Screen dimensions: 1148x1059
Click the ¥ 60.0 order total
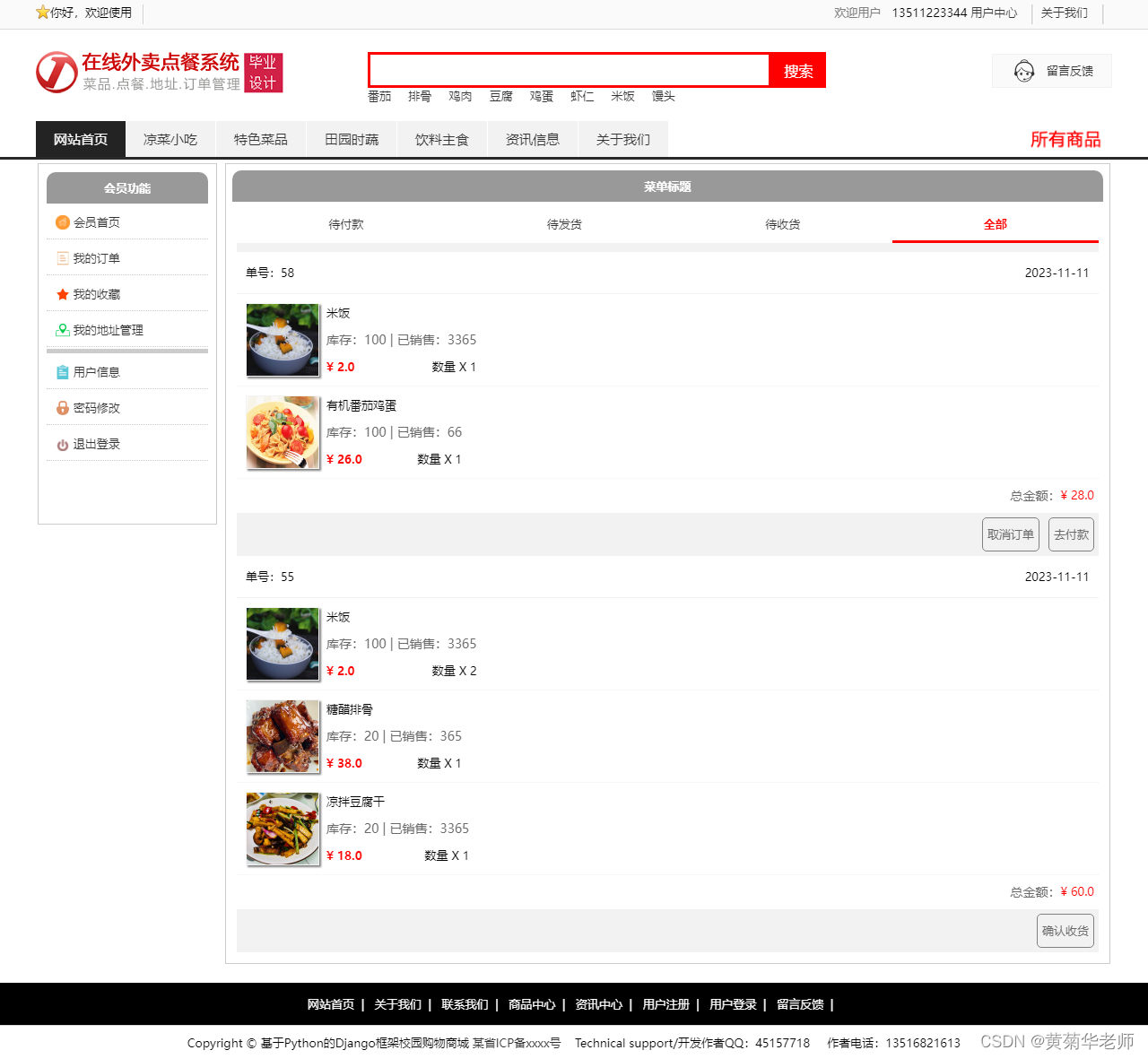[x=1077, y=891]
